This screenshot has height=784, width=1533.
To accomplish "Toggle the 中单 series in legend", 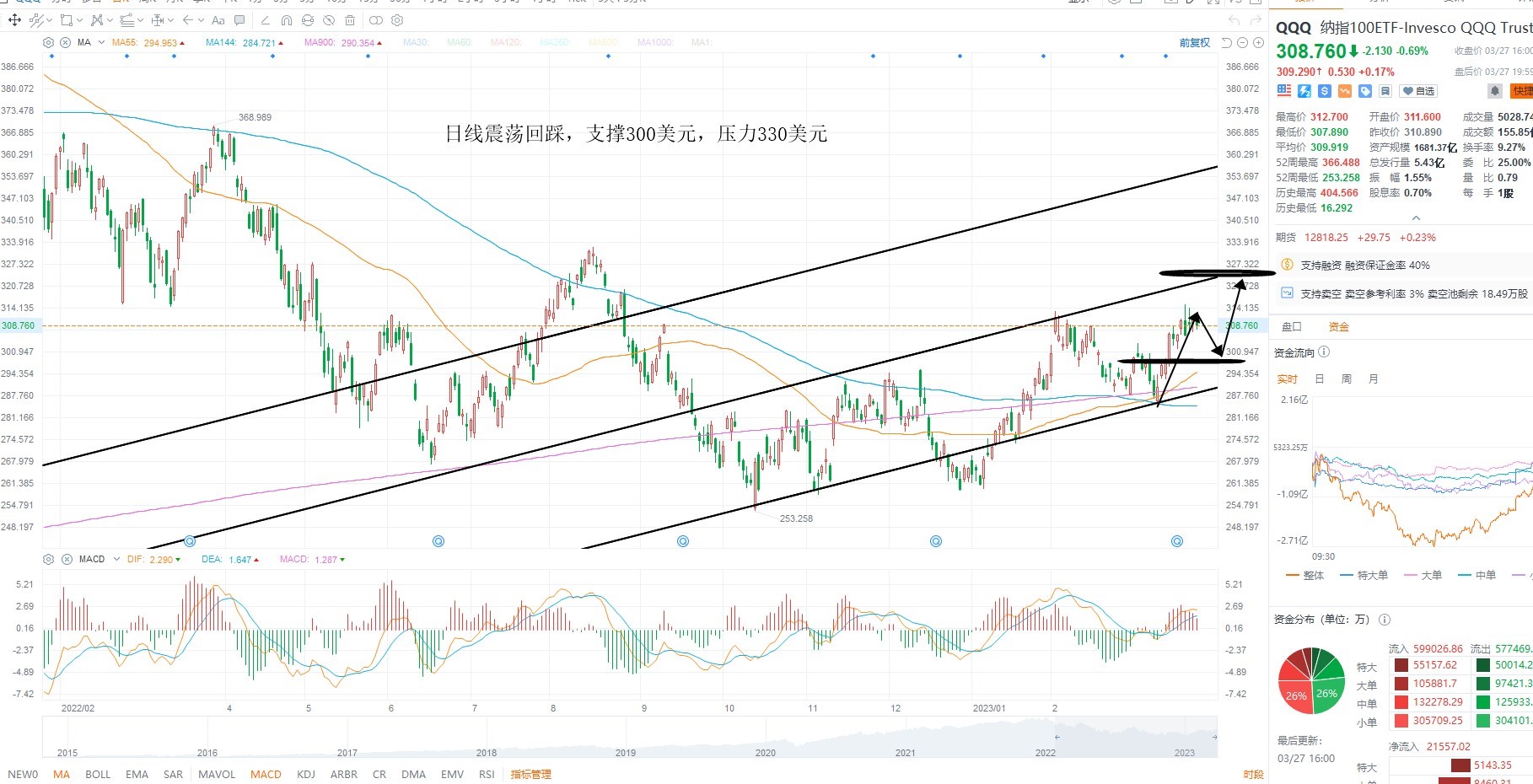I will coord(1477,576).
